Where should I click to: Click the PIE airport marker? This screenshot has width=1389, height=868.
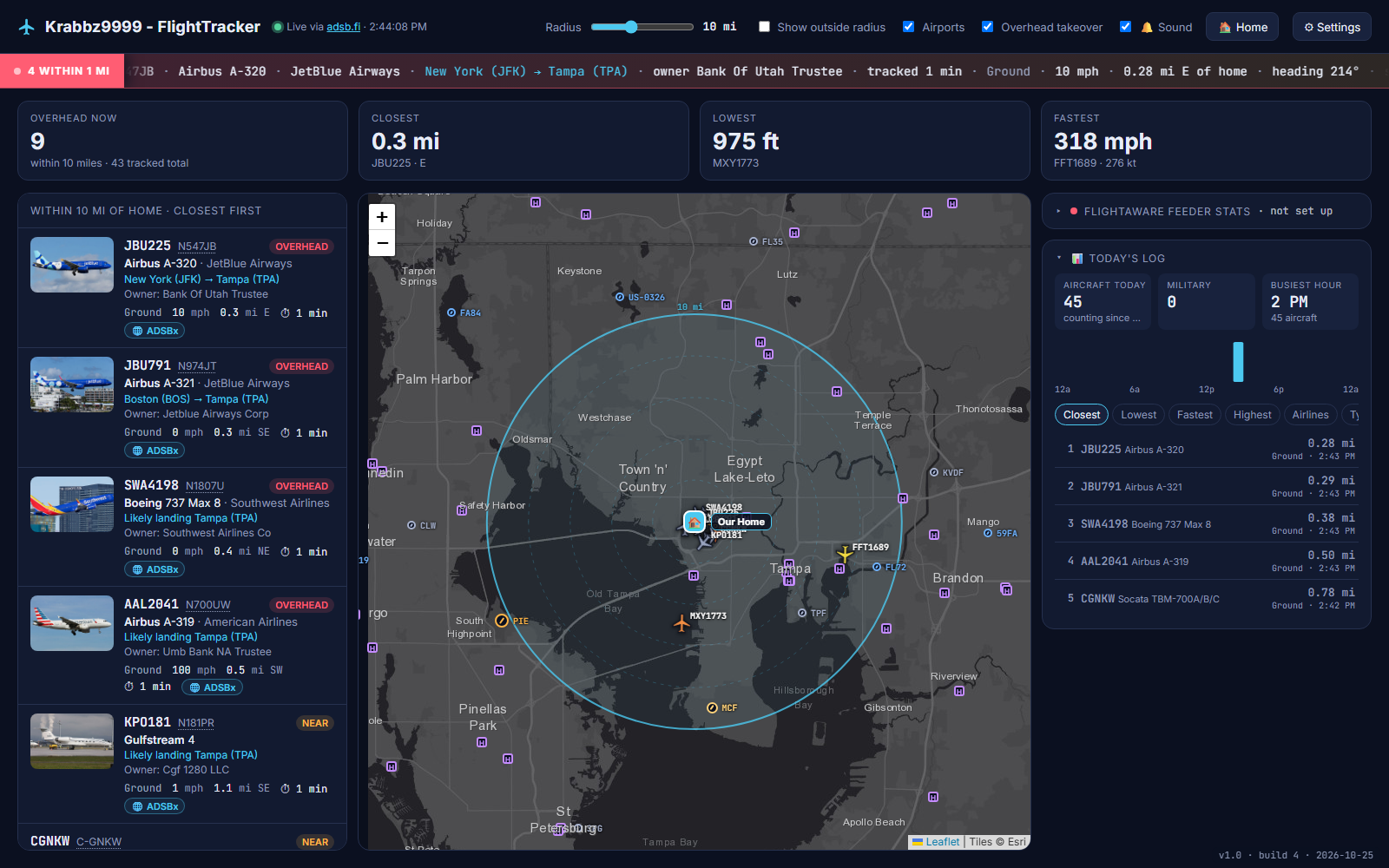pos(502,621)
